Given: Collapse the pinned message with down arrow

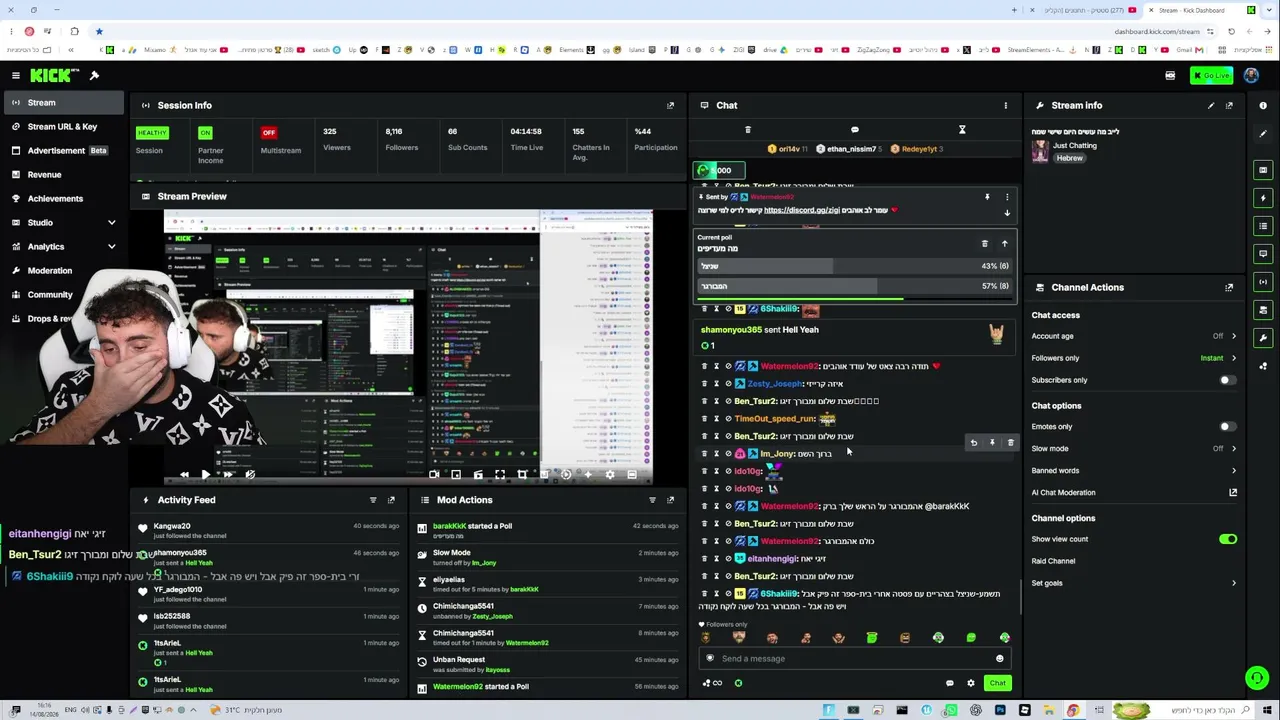Looking at the screenshot, I should (x=1007, y=213).
